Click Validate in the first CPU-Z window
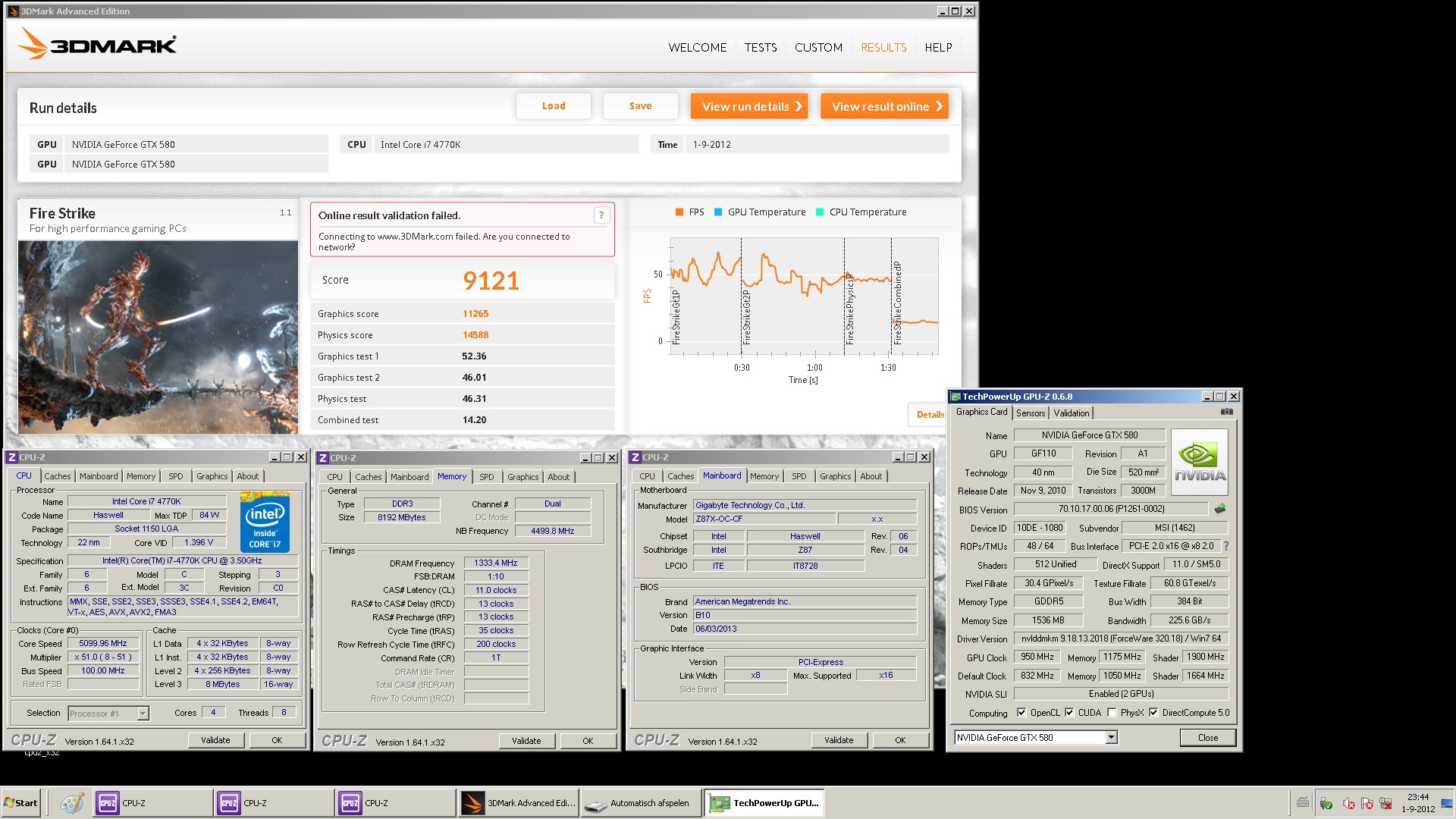Screen dimensions: 1456x819 (x=215, y=740)
